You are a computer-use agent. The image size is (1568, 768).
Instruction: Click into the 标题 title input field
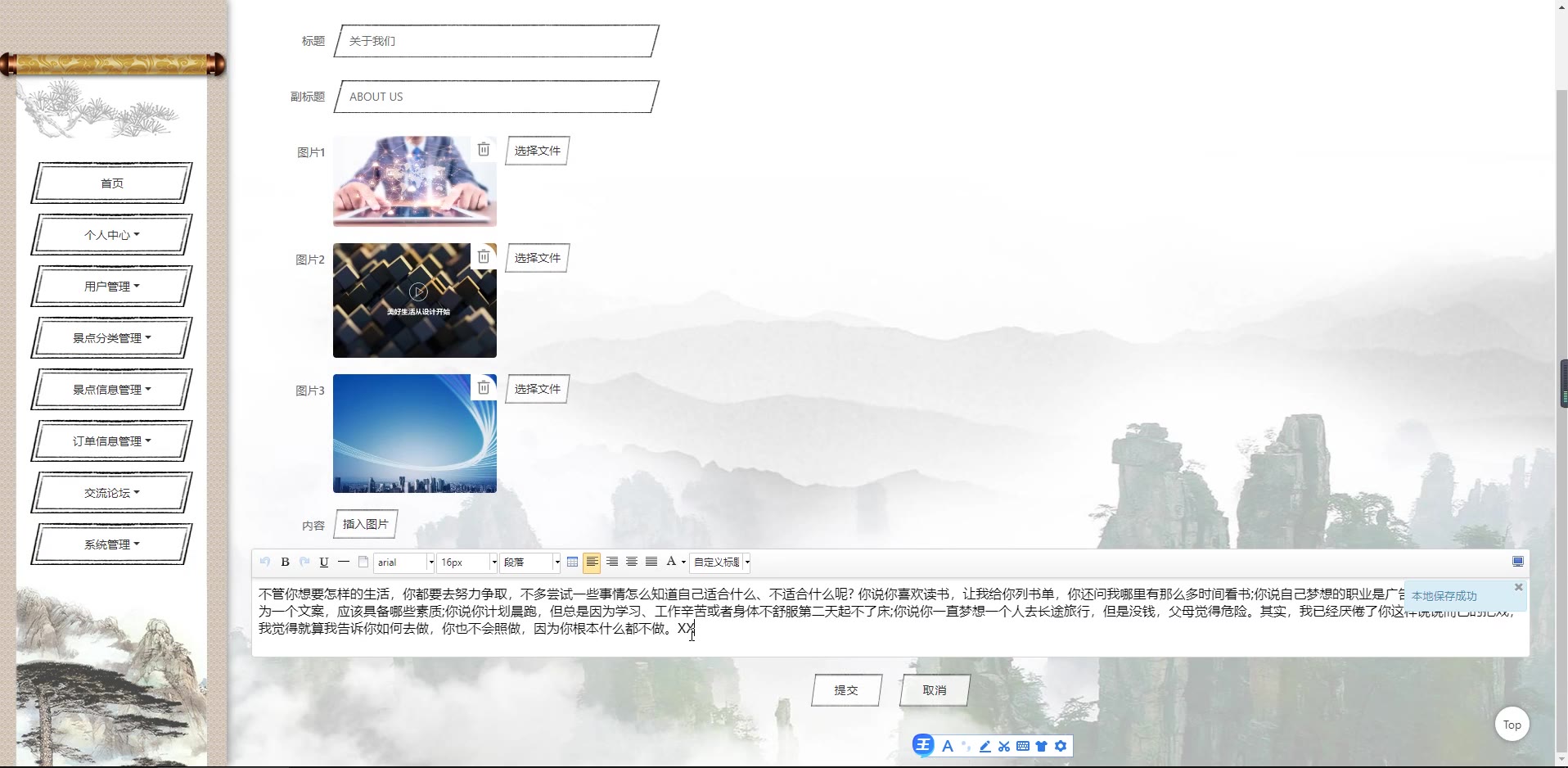click(x=497, y=41)
